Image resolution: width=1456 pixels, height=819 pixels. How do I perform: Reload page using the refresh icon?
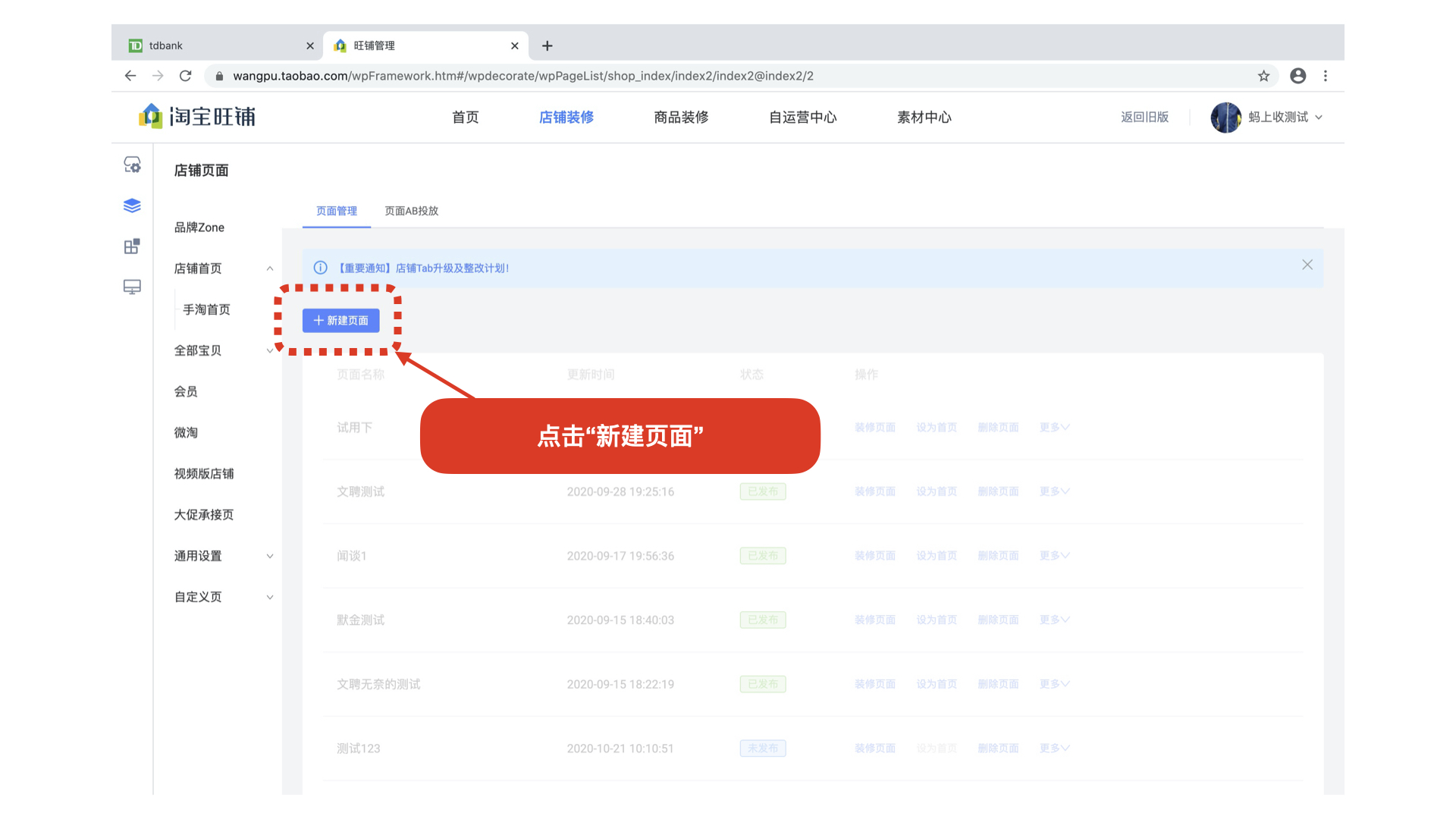(185, 76)
